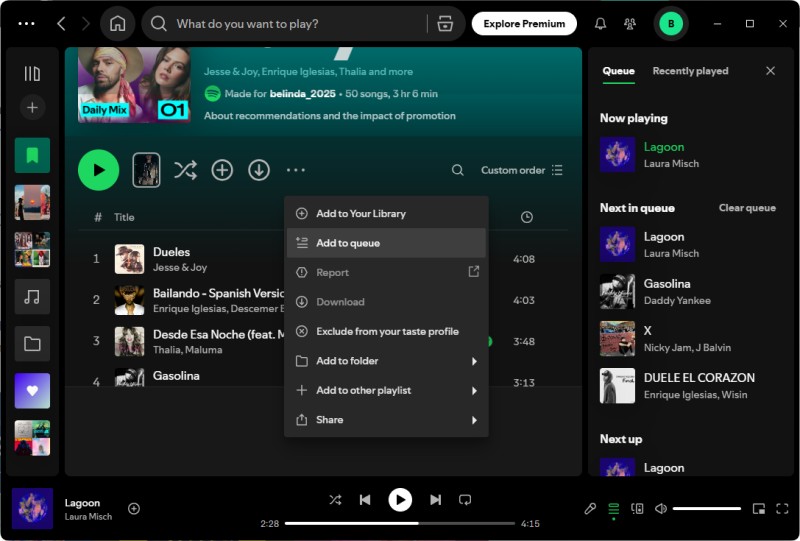Close the queue panel

(770, 71)
